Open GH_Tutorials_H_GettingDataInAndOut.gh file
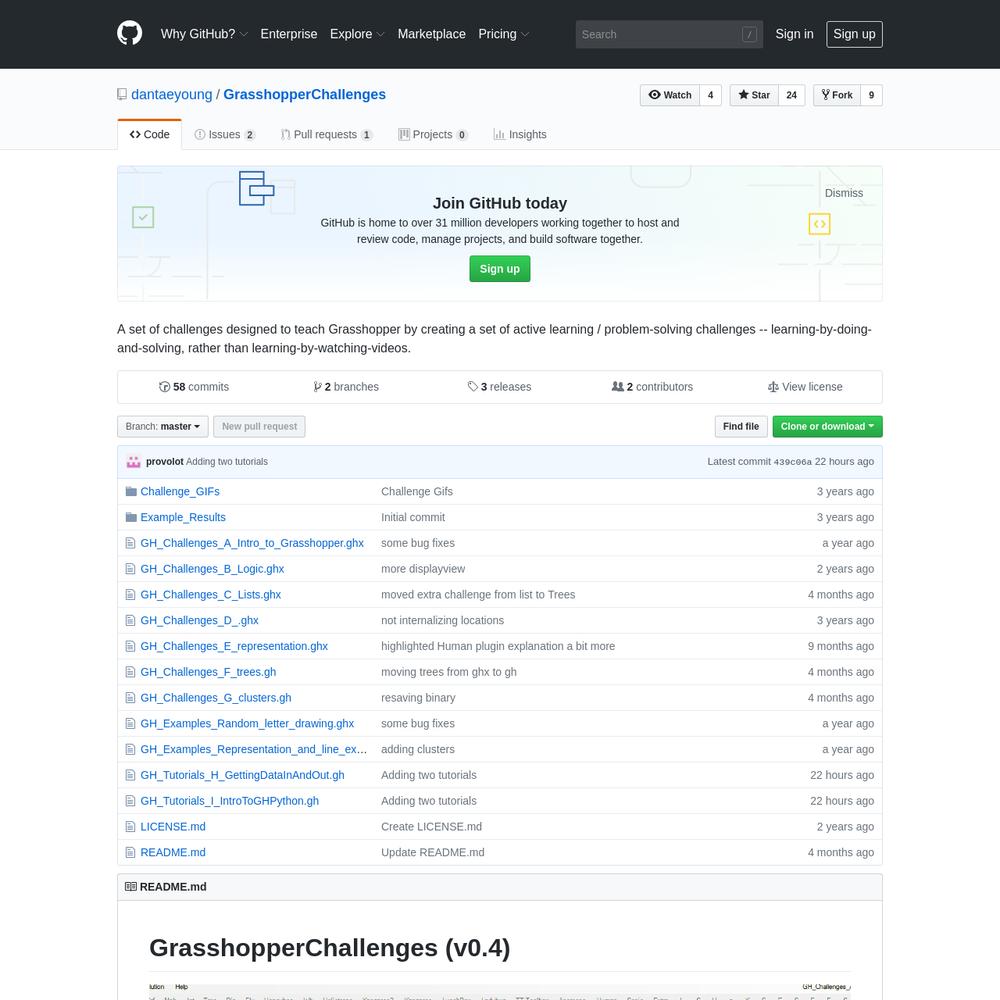 [242, 775]
